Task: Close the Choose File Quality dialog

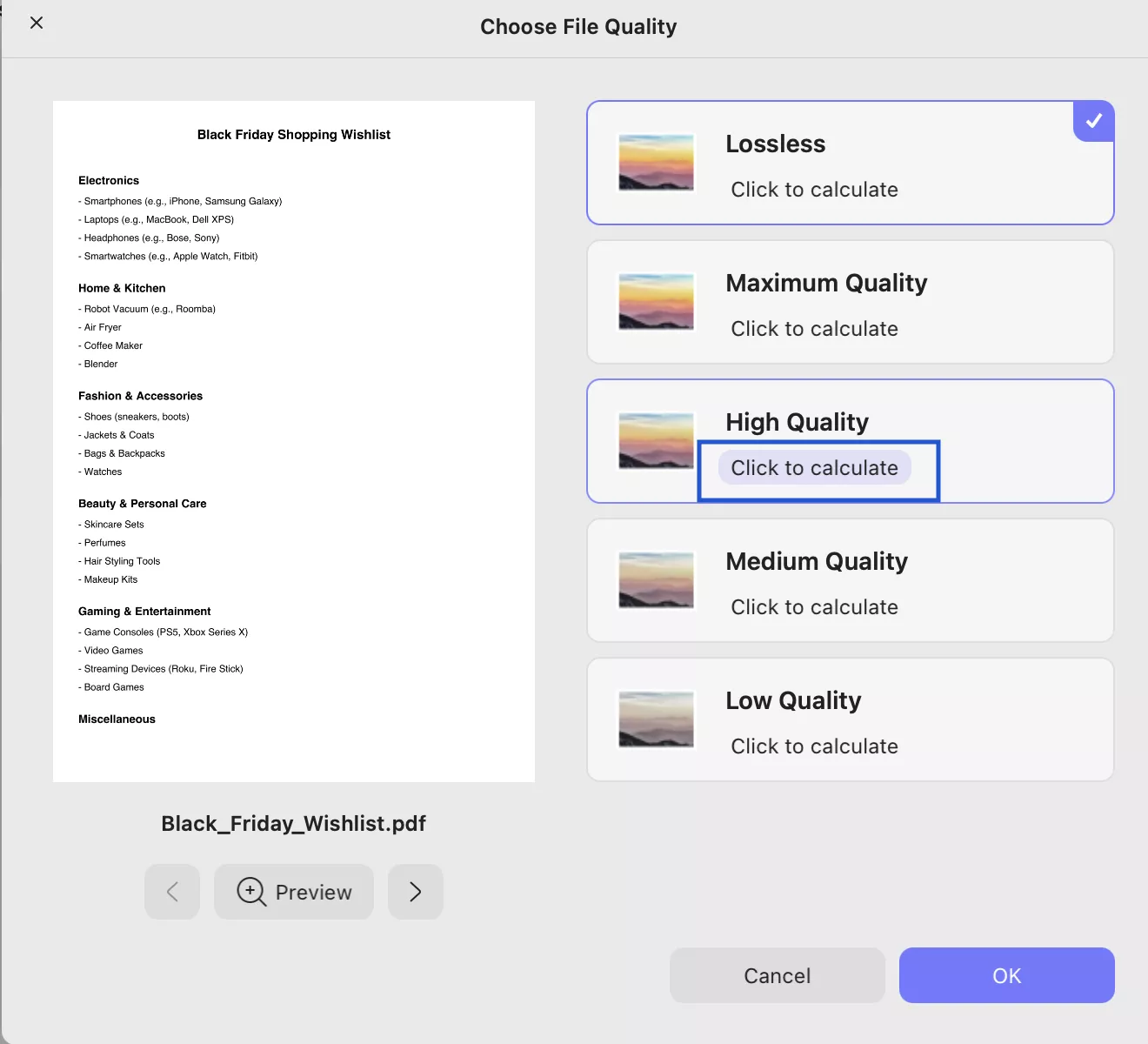Action: coord(36,23)
